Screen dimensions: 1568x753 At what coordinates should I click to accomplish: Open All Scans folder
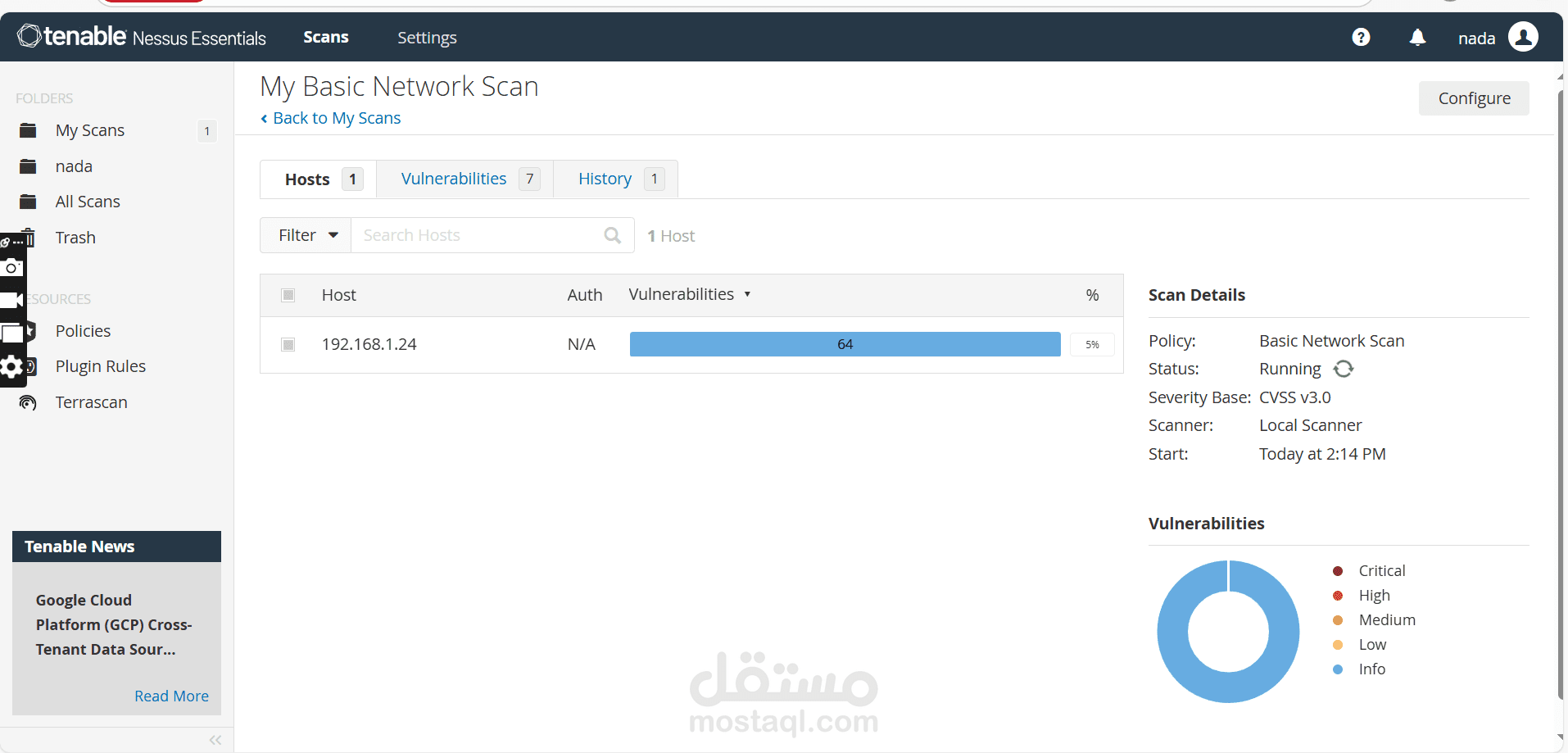88,202
